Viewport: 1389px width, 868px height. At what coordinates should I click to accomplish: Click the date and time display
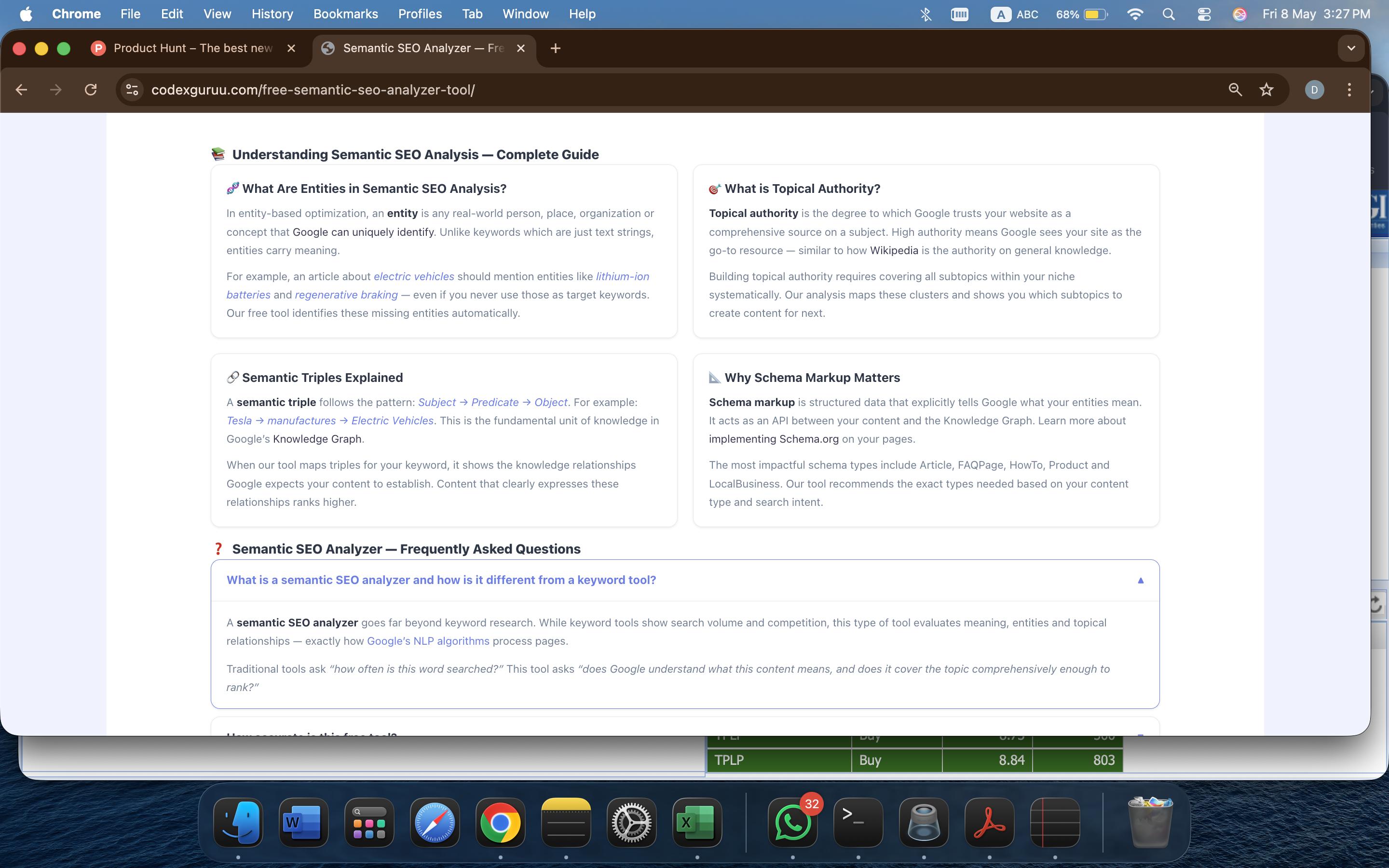click(1316, 14)
